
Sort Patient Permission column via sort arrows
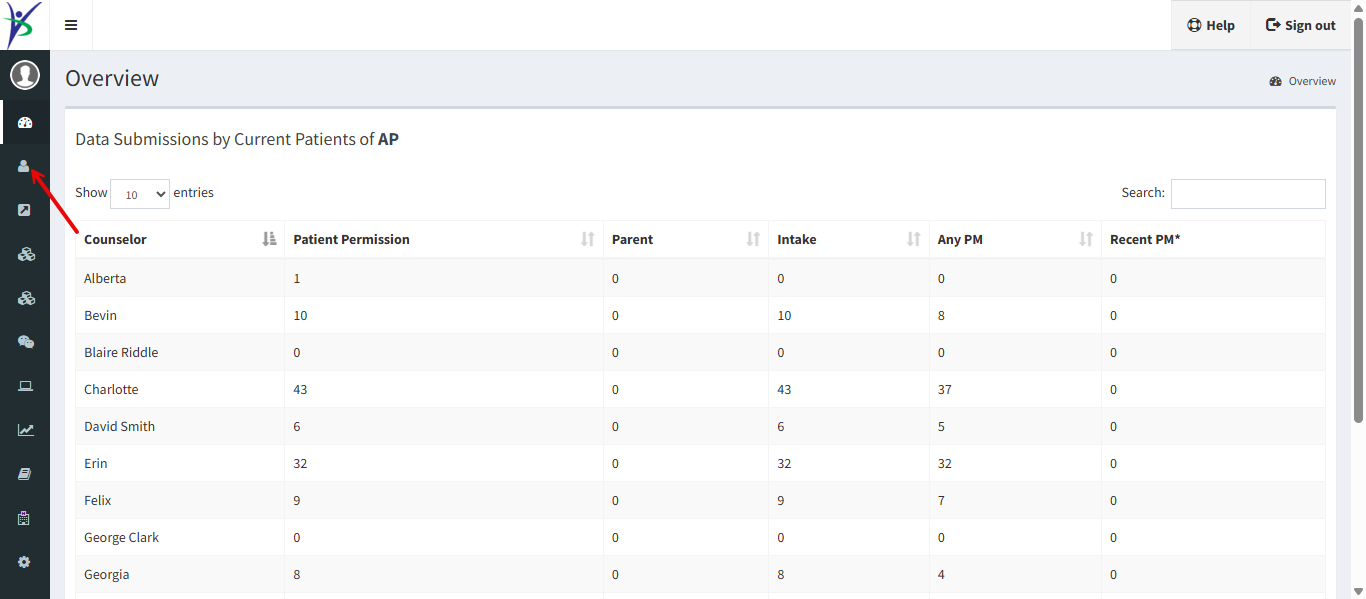click(x=588, y=239)
